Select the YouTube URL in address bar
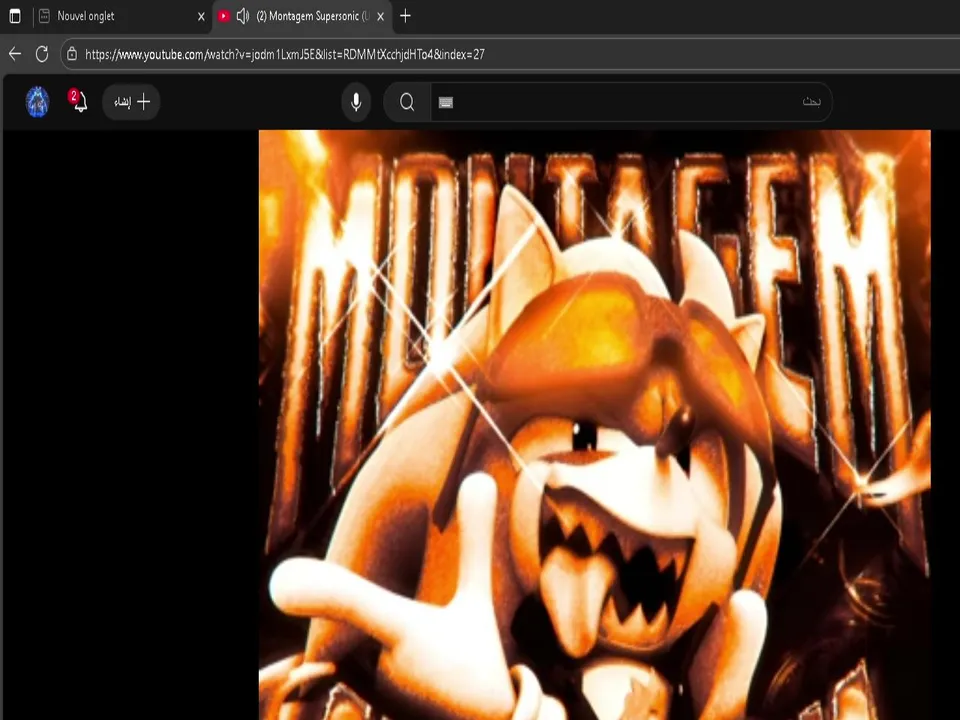This screenshot has height=720, width=960. pyautogui.click(x=285, y=54)
